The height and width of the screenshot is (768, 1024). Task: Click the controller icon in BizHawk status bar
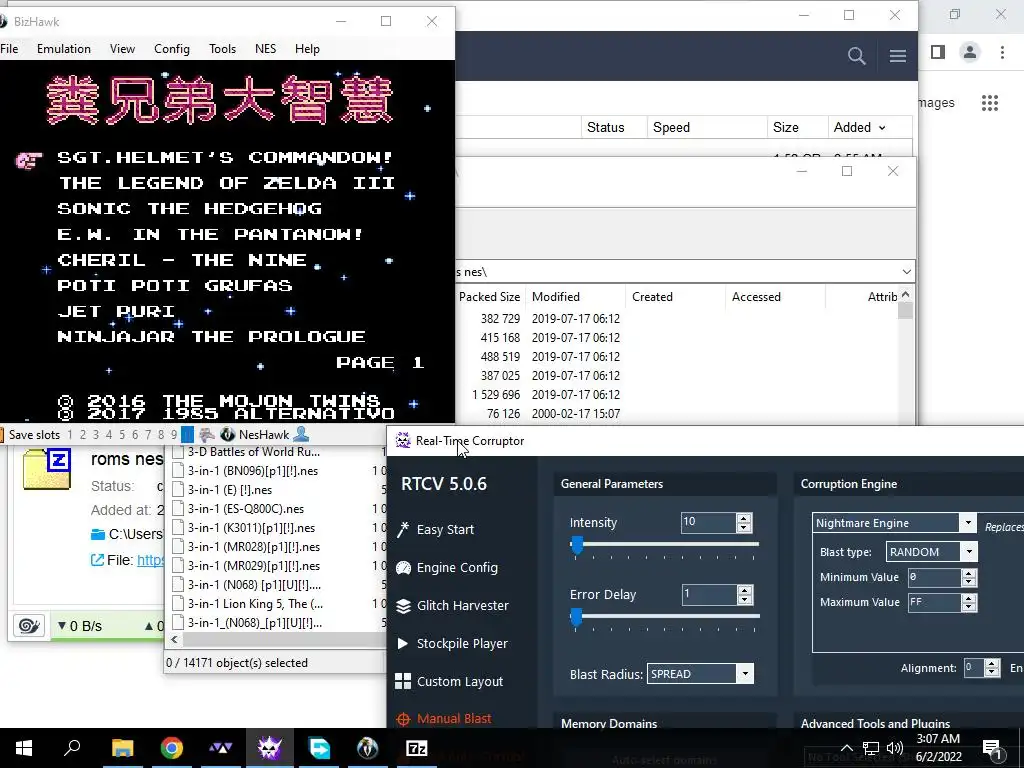[x=207, y=434]
